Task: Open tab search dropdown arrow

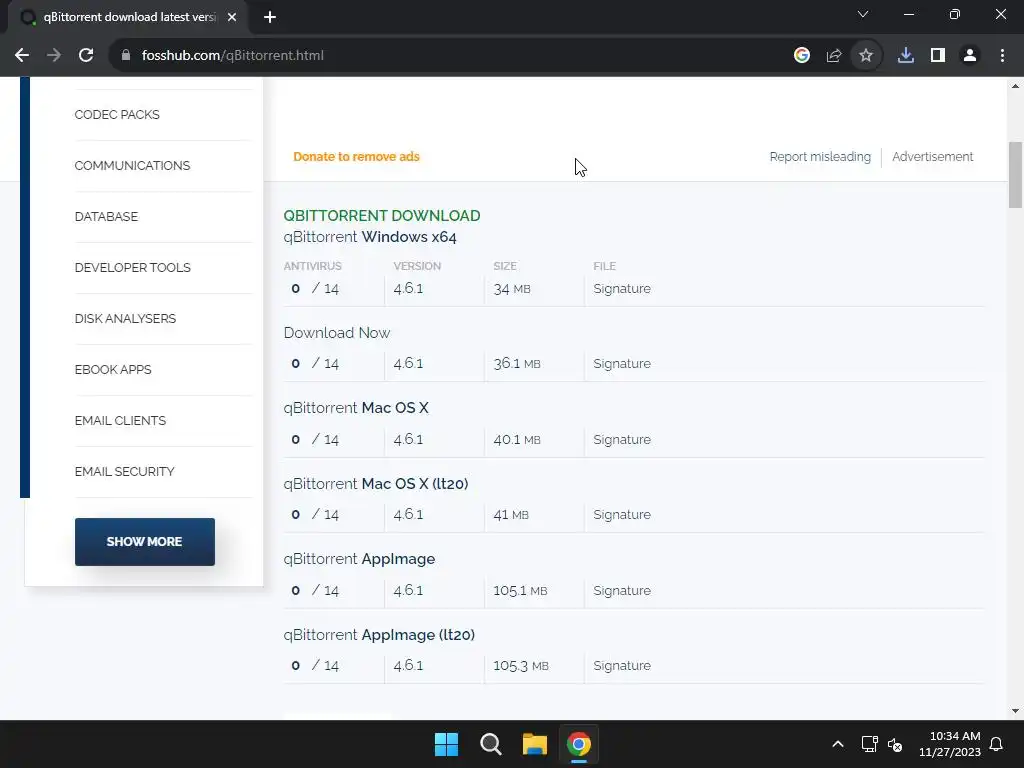Action: (x=863, y=14)
